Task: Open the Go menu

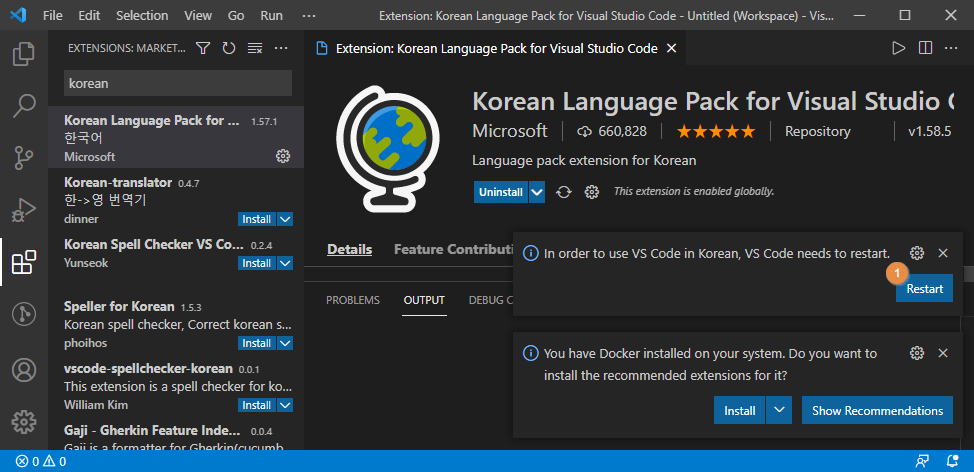Action: [236, 16]
